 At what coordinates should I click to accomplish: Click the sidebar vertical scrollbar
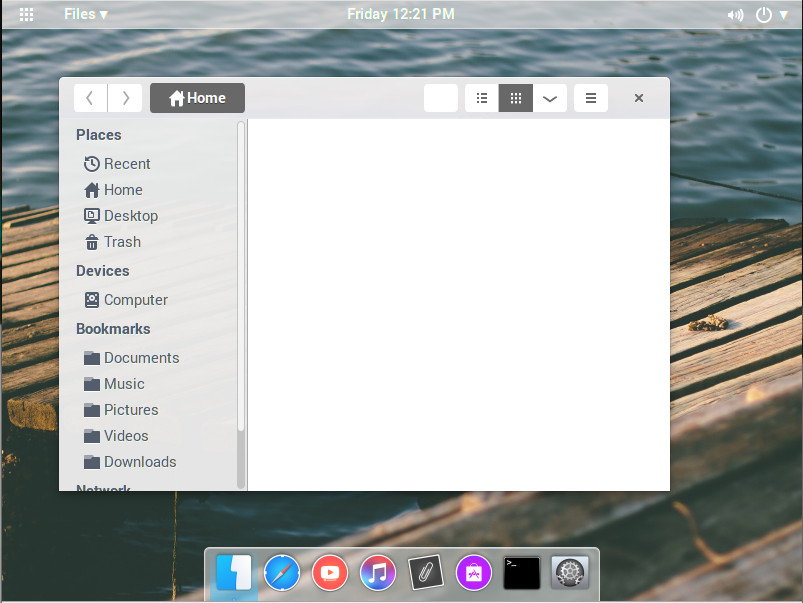pyautogui.click(x=241, y=300)
